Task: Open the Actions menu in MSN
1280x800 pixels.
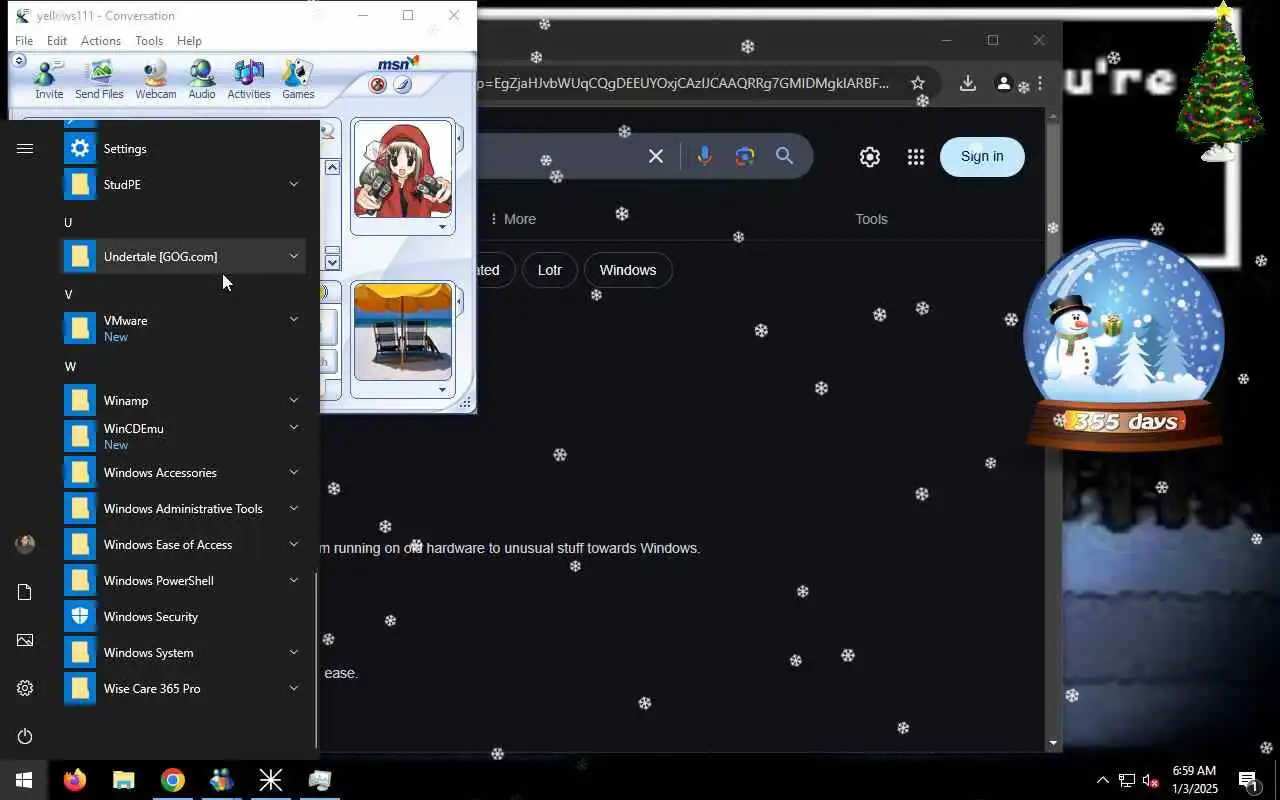Action: tap(101, 41)
